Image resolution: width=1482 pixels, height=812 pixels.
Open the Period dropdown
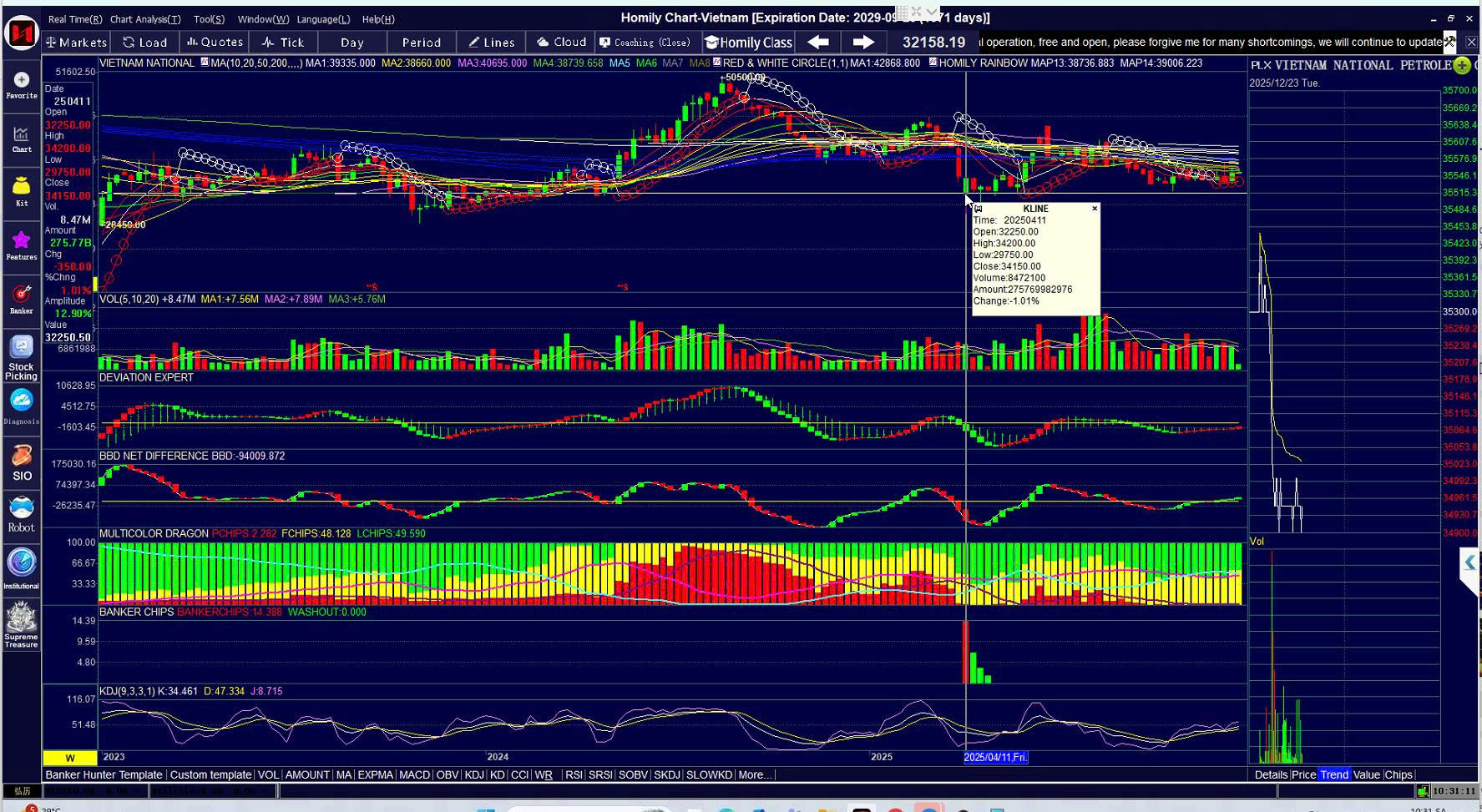click(421, 42)
